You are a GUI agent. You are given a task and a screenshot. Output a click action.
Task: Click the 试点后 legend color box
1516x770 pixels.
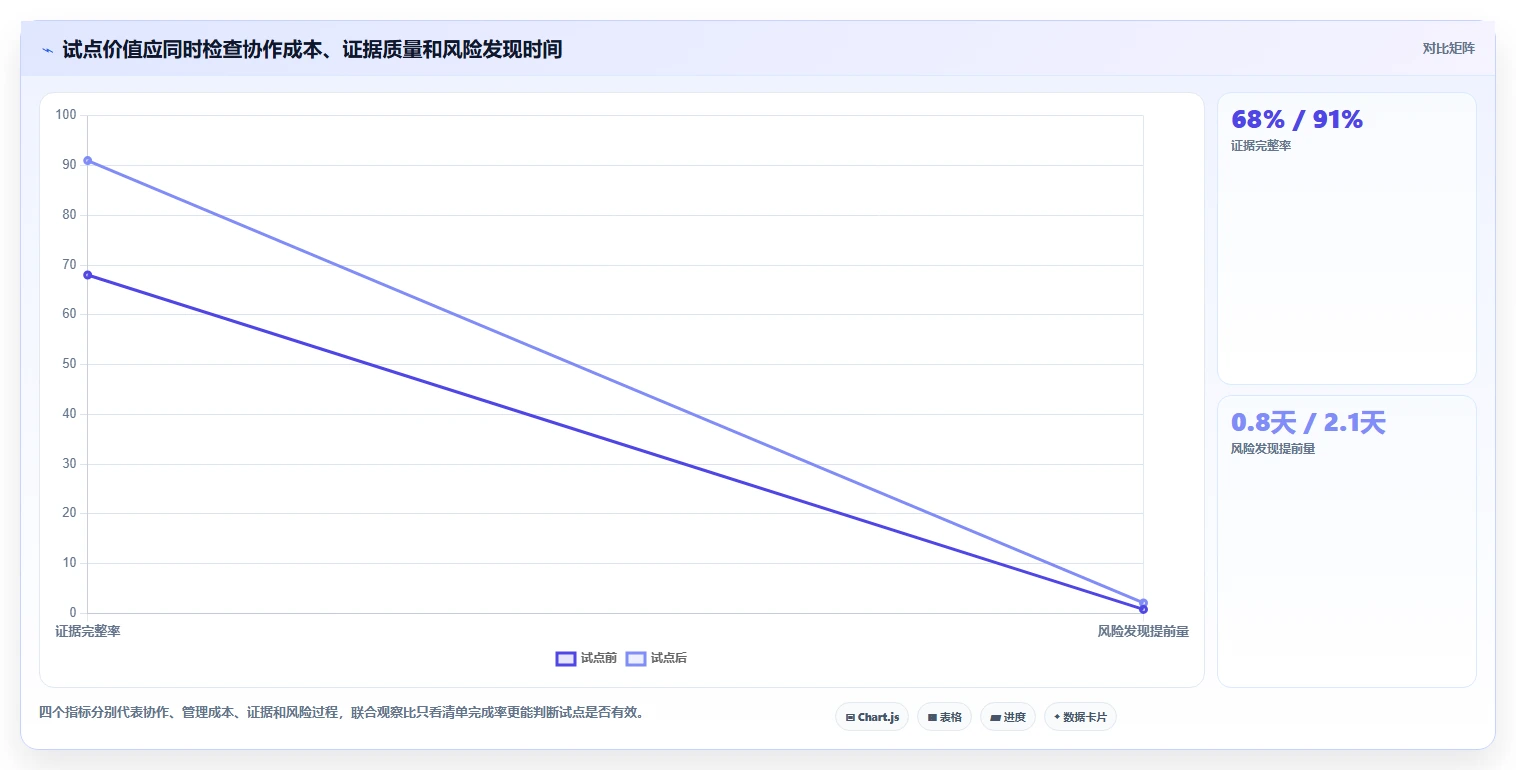(636, 658)
